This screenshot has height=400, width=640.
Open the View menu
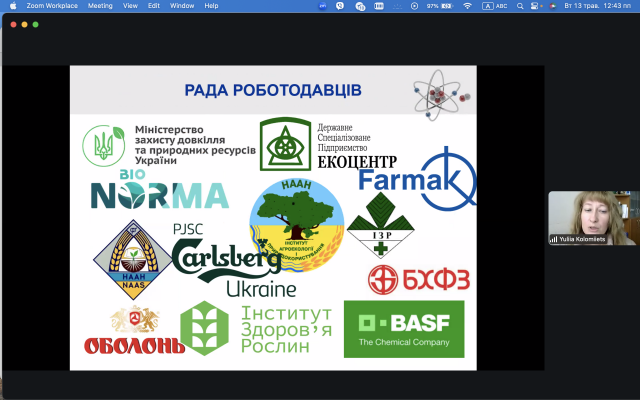(x=130, y=6)
